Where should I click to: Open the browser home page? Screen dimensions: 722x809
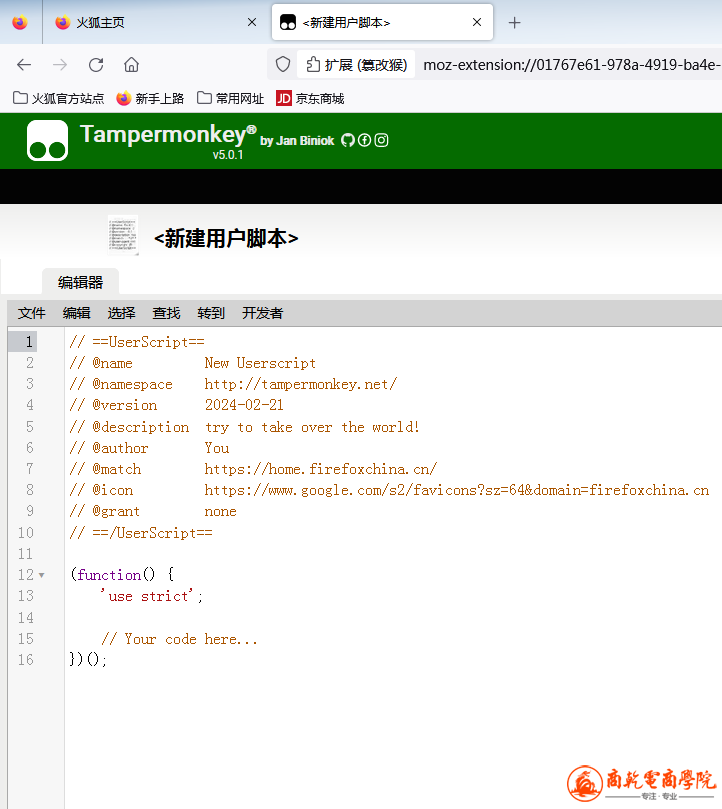click(x=132, y=64)
